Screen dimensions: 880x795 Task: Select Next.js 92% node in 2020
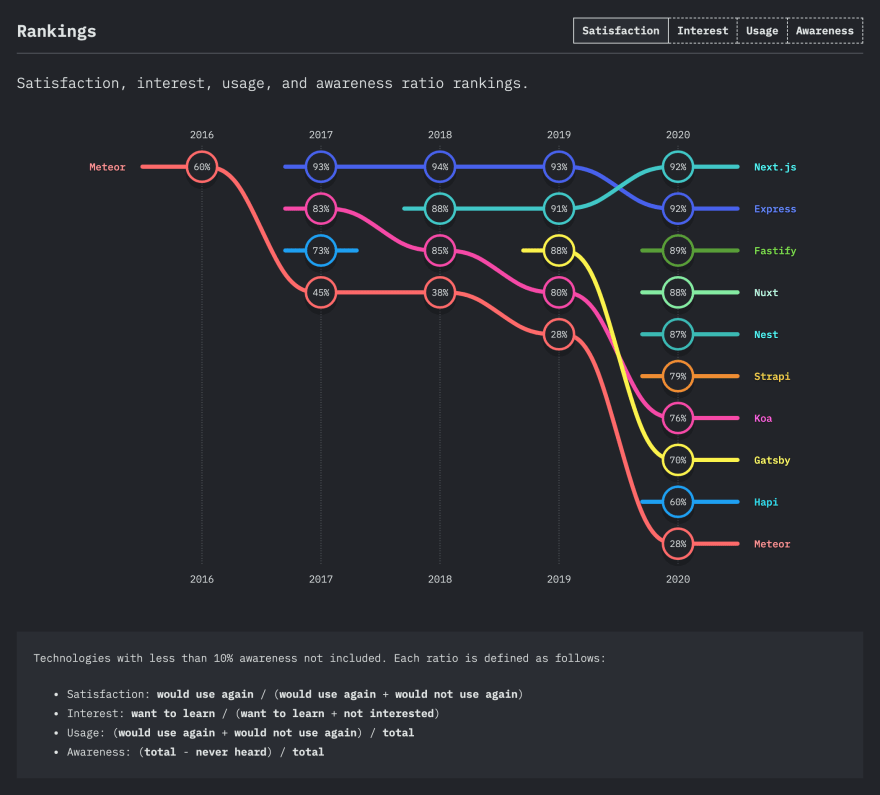[678, 167]
